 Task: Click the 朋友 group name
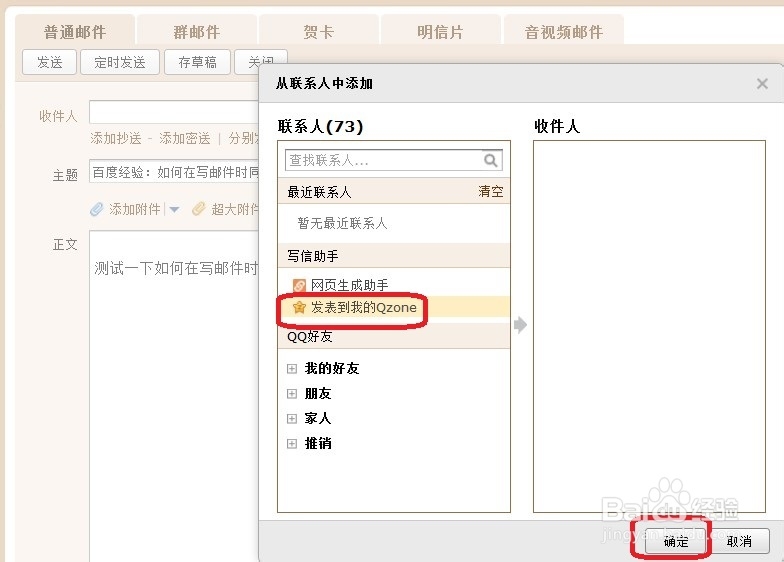[318, 394]
